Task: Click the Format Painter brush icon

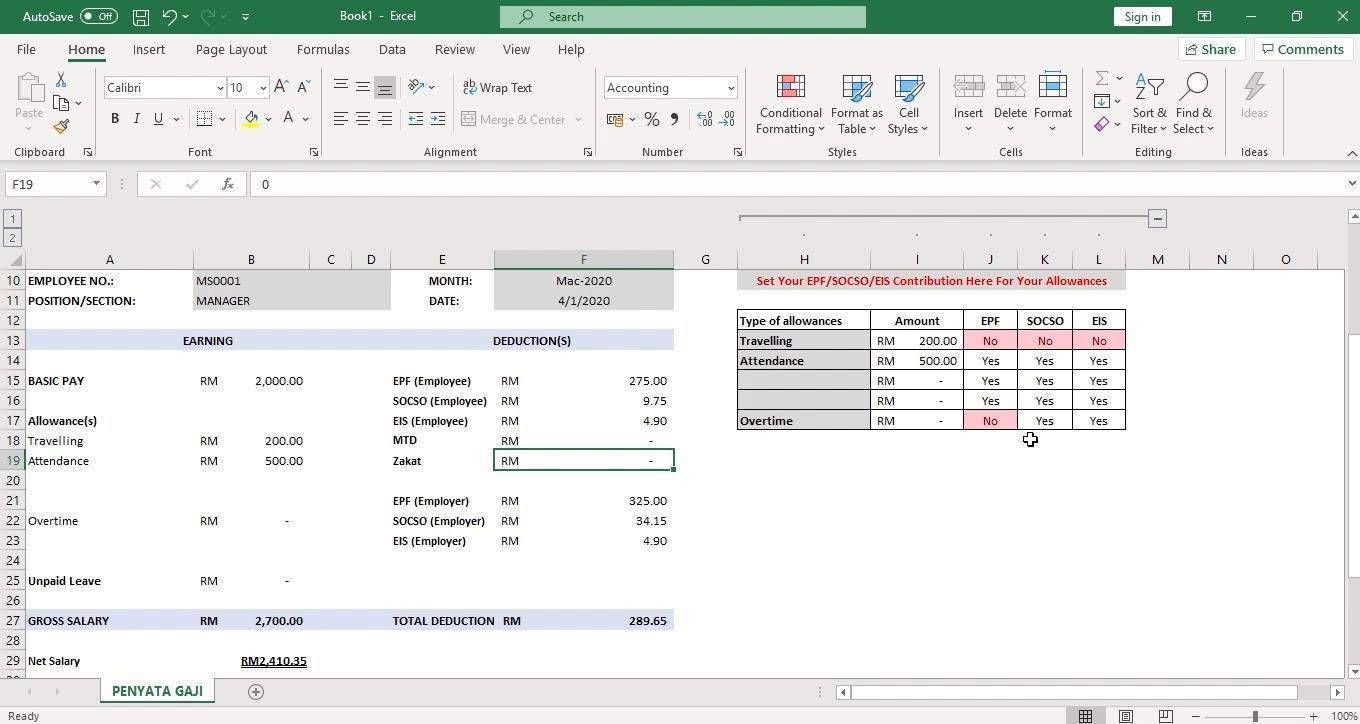Action: click(61, 127)
